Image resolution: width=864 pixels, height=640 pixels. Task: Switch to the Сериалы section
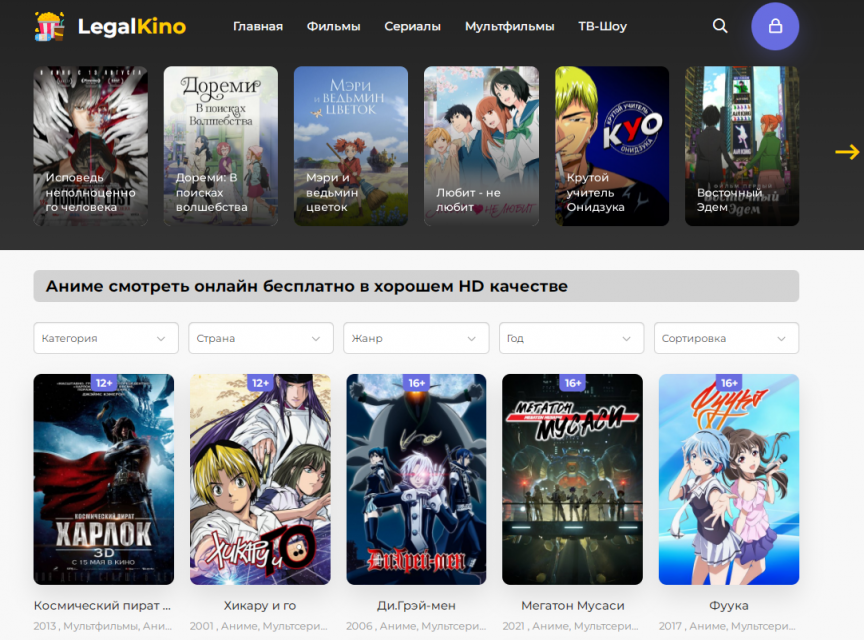point(412,26)
